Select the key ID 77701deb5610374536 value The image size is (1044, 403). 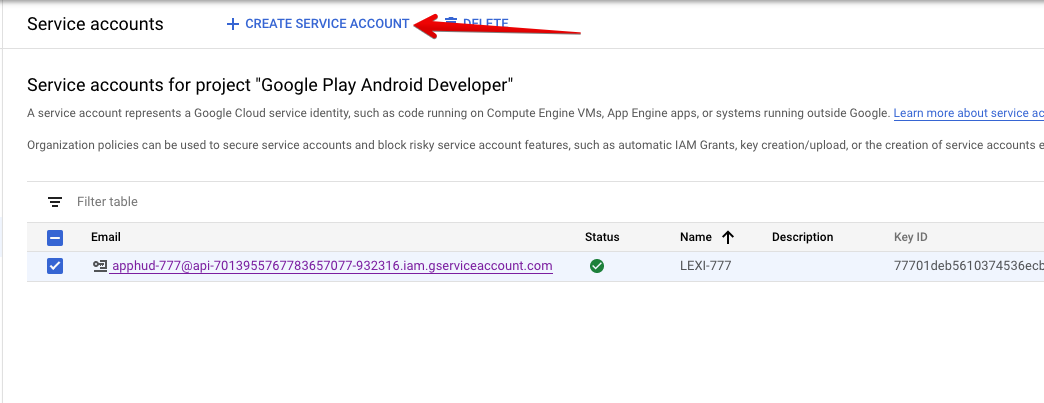click(968, 266)
